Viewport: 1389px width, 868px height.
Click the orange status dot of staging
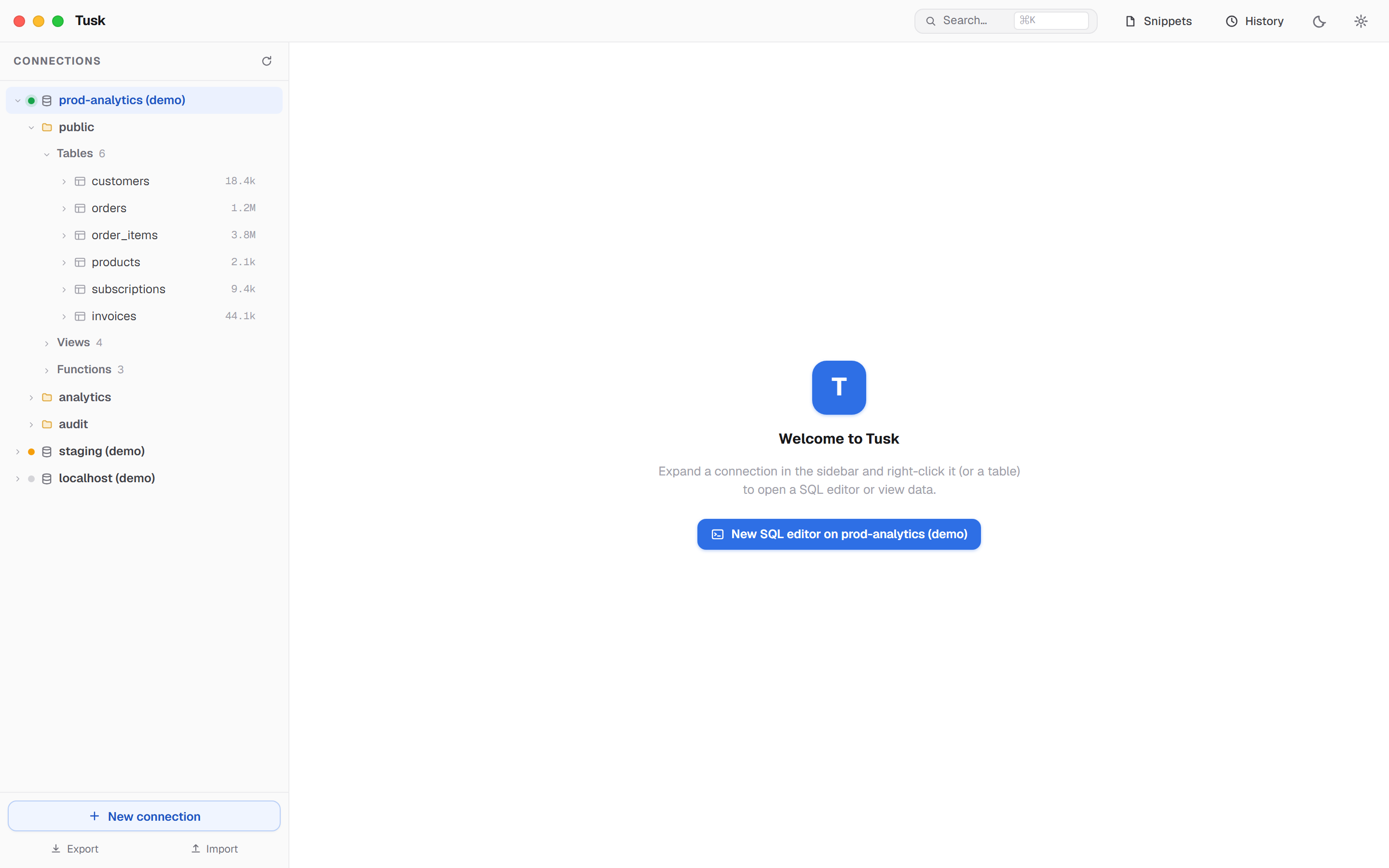(x=31, y=452)
